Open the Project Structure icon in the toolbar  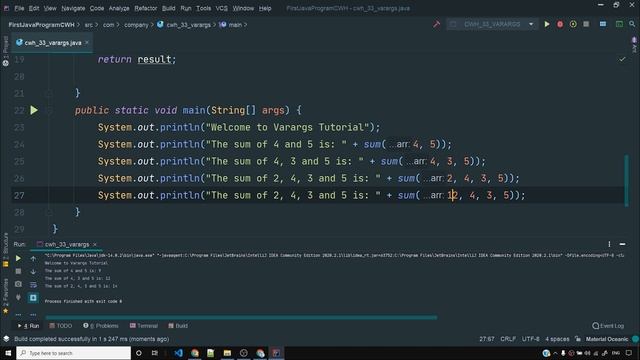(x=603, y=24)
